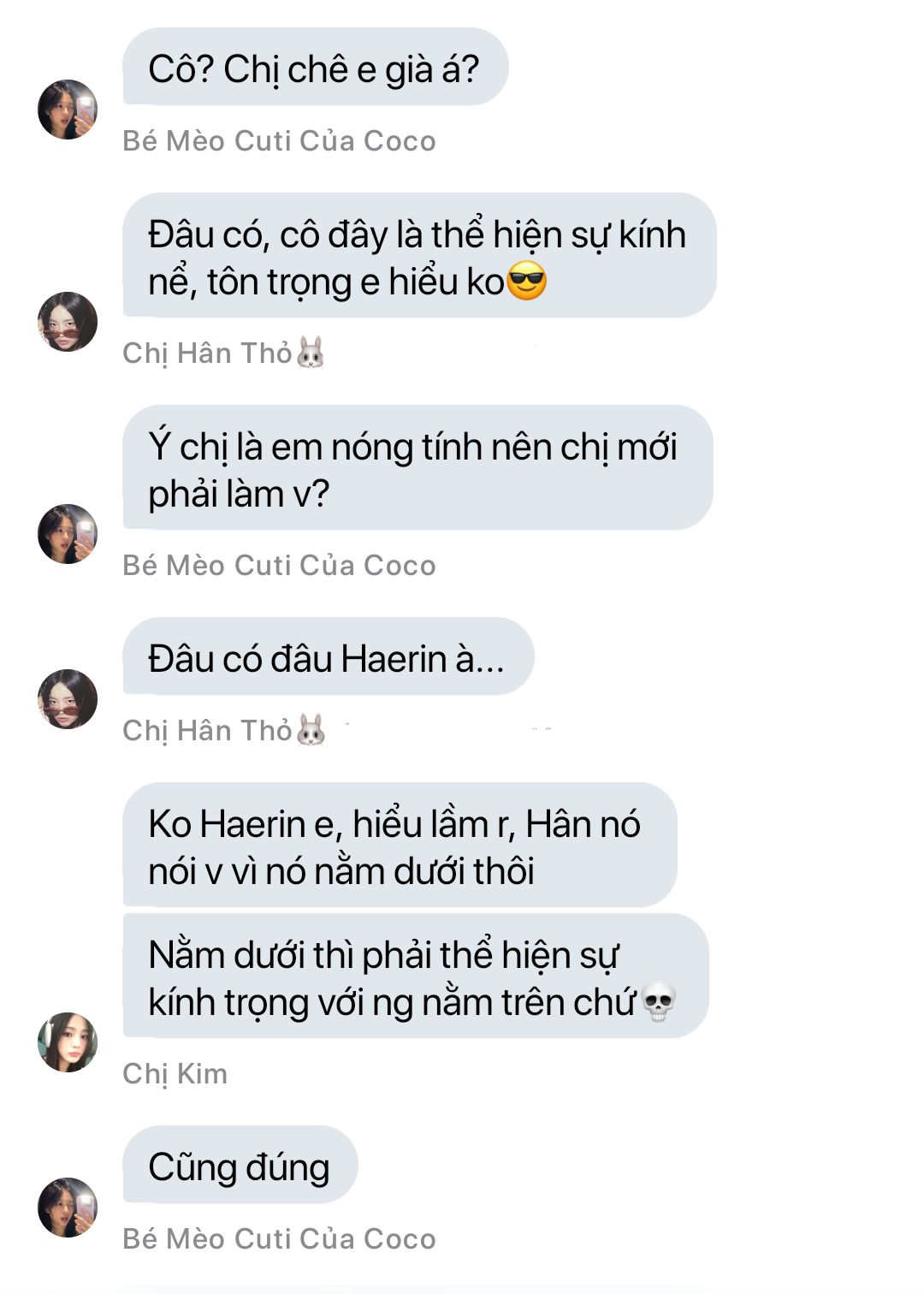This screenshot has height=1294, width=924.
Task: Open sender name under 'Cô? Chị chê e già á?'
Action: 279,140
